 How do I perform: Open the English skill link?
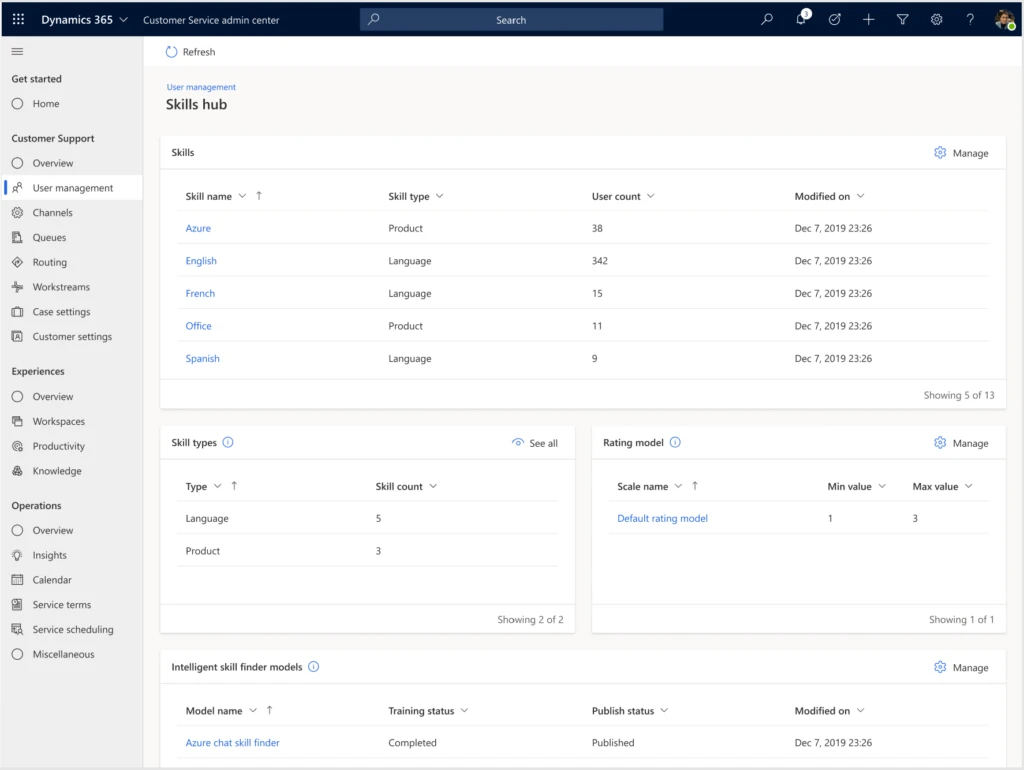[200, 261]
